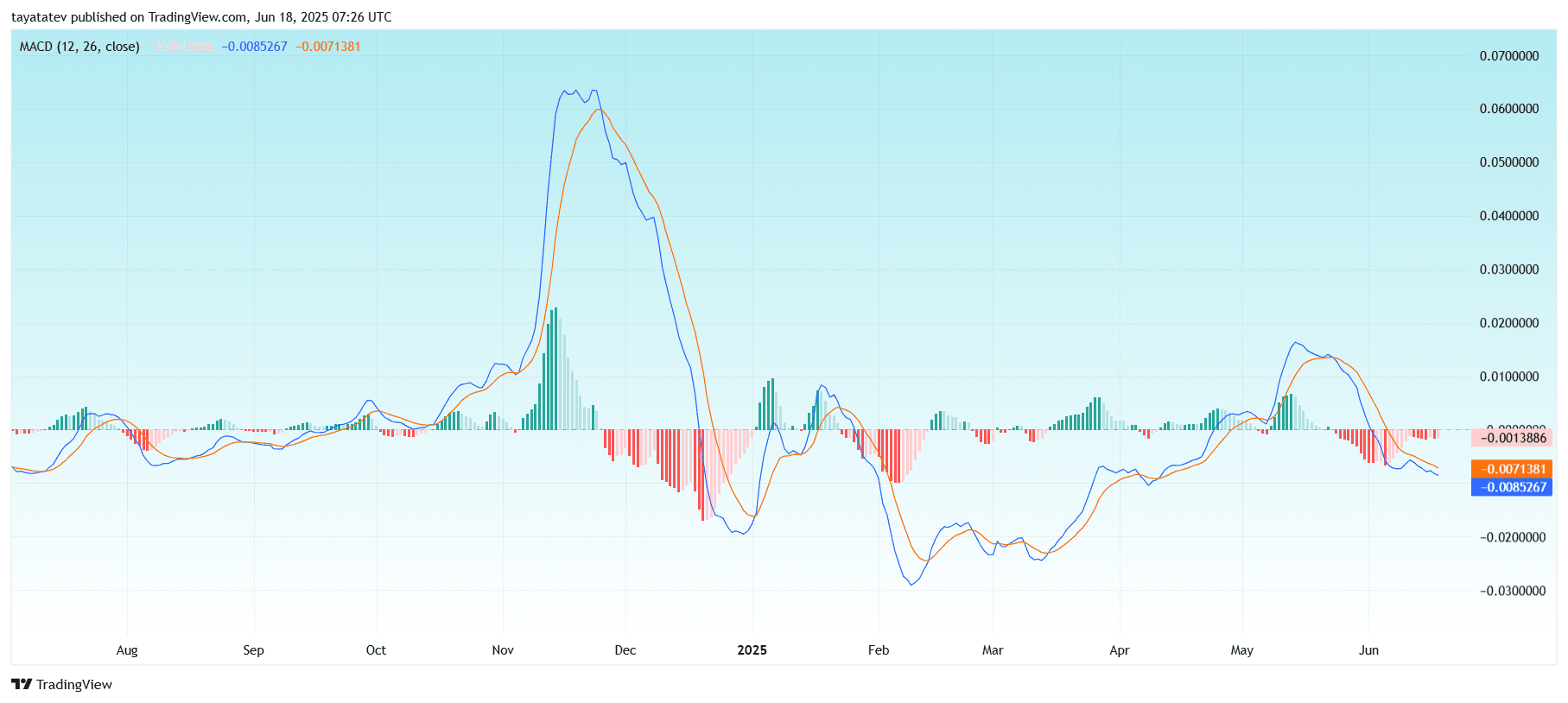Click the pink -0.0013886 price scale label
The image size is (1568, 703).
click(x=1512, y=438)
